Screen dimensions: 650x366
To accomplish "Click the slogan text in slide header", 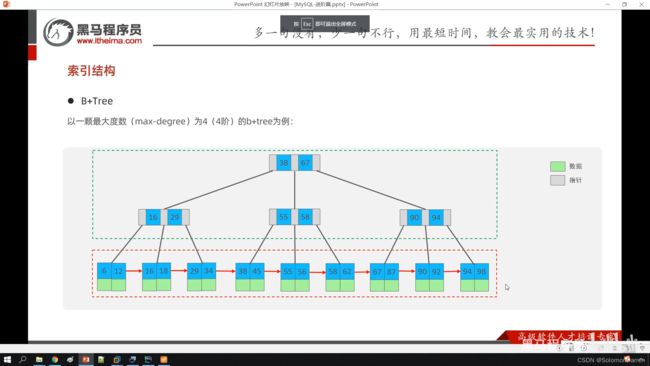I will tap(424, 32).
